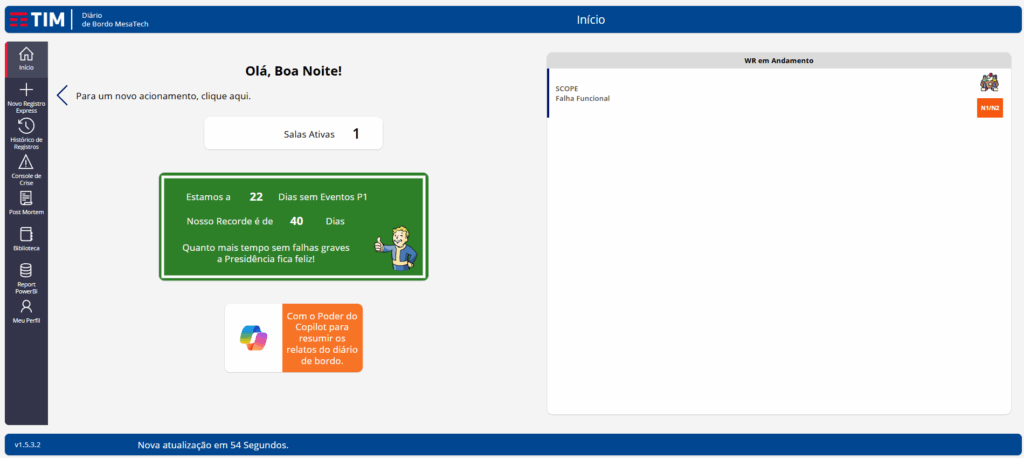Open the Console de Crise warning icon

click(26, 165)
